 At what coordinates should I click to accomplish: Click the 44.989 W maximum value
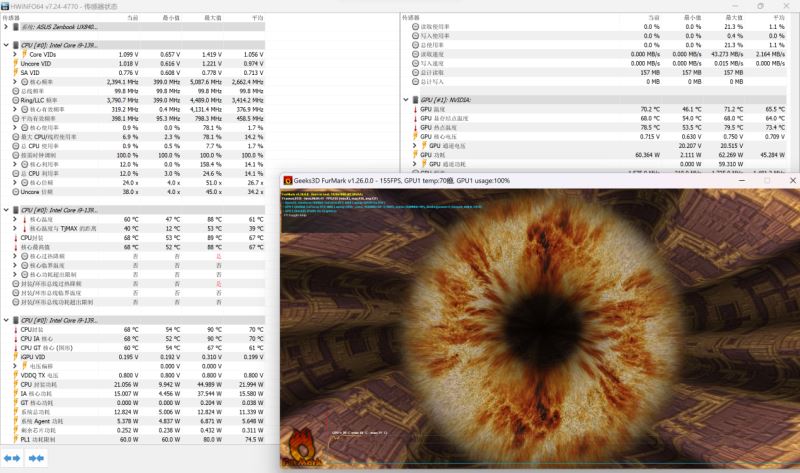pyautogui.click(x=210, y=385)
